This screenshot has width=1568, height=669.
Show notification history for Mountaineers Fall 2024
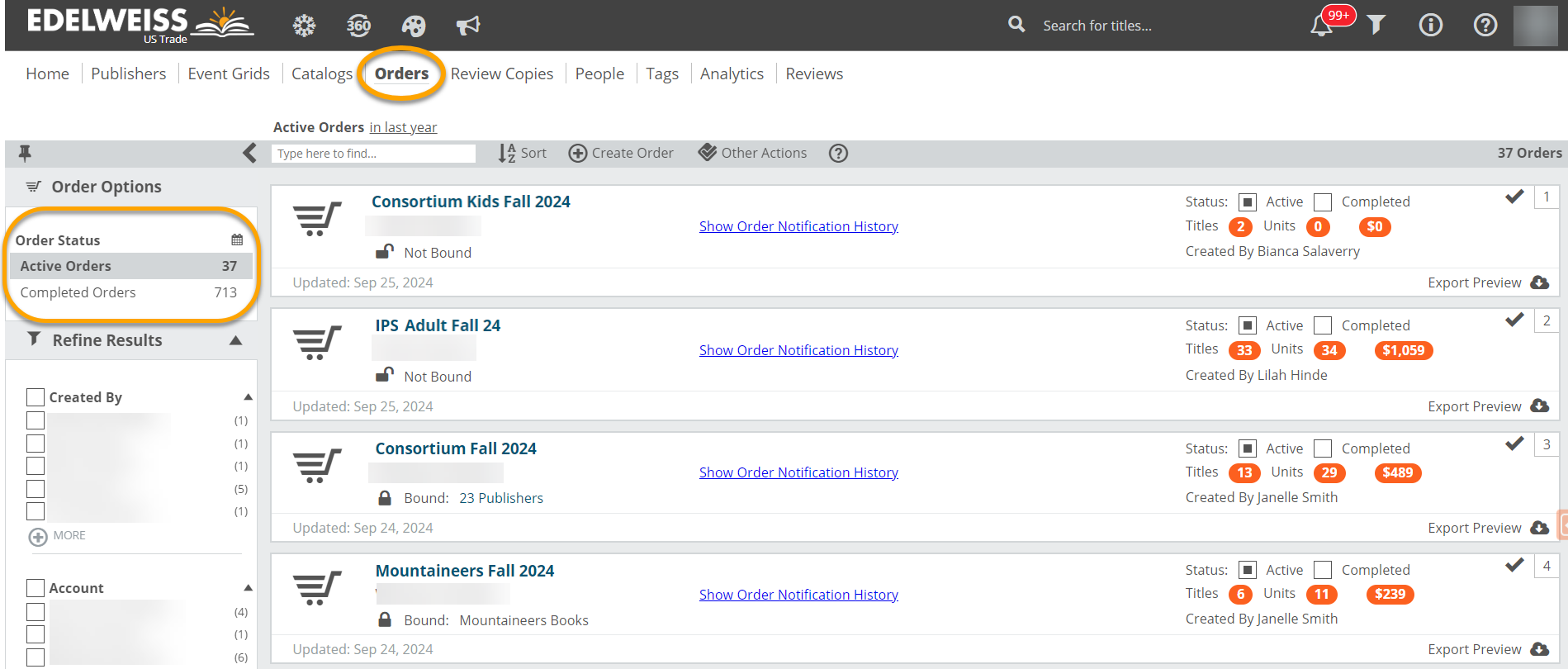point(798,595)
